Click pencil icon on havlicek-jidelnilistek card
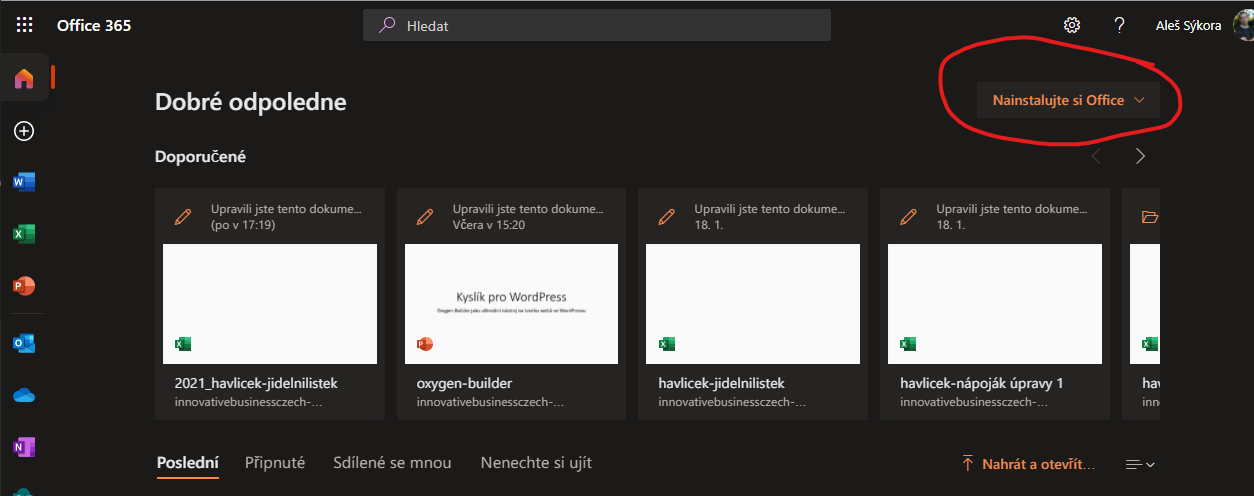 pyautogui.click(x=667, y=216)
